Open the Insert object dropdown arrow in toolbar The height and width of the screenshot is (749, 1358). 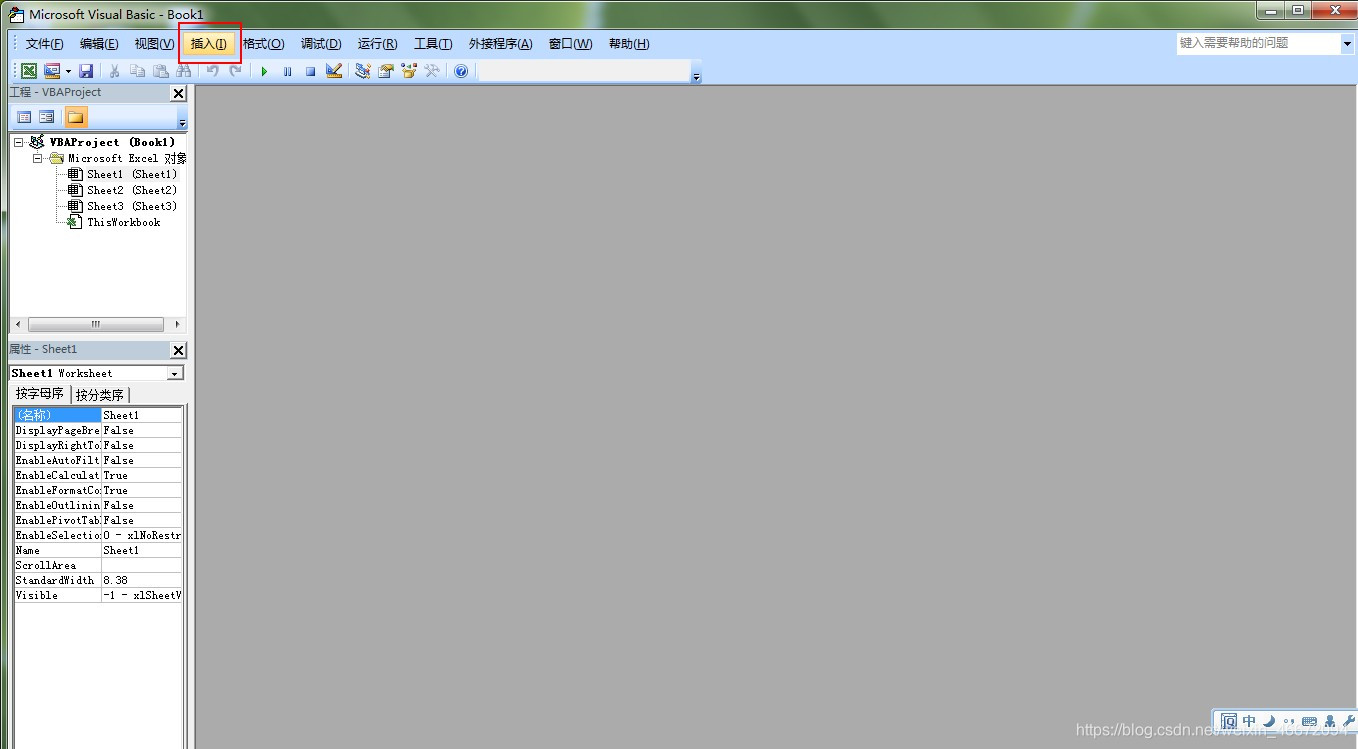coord(69,71)
